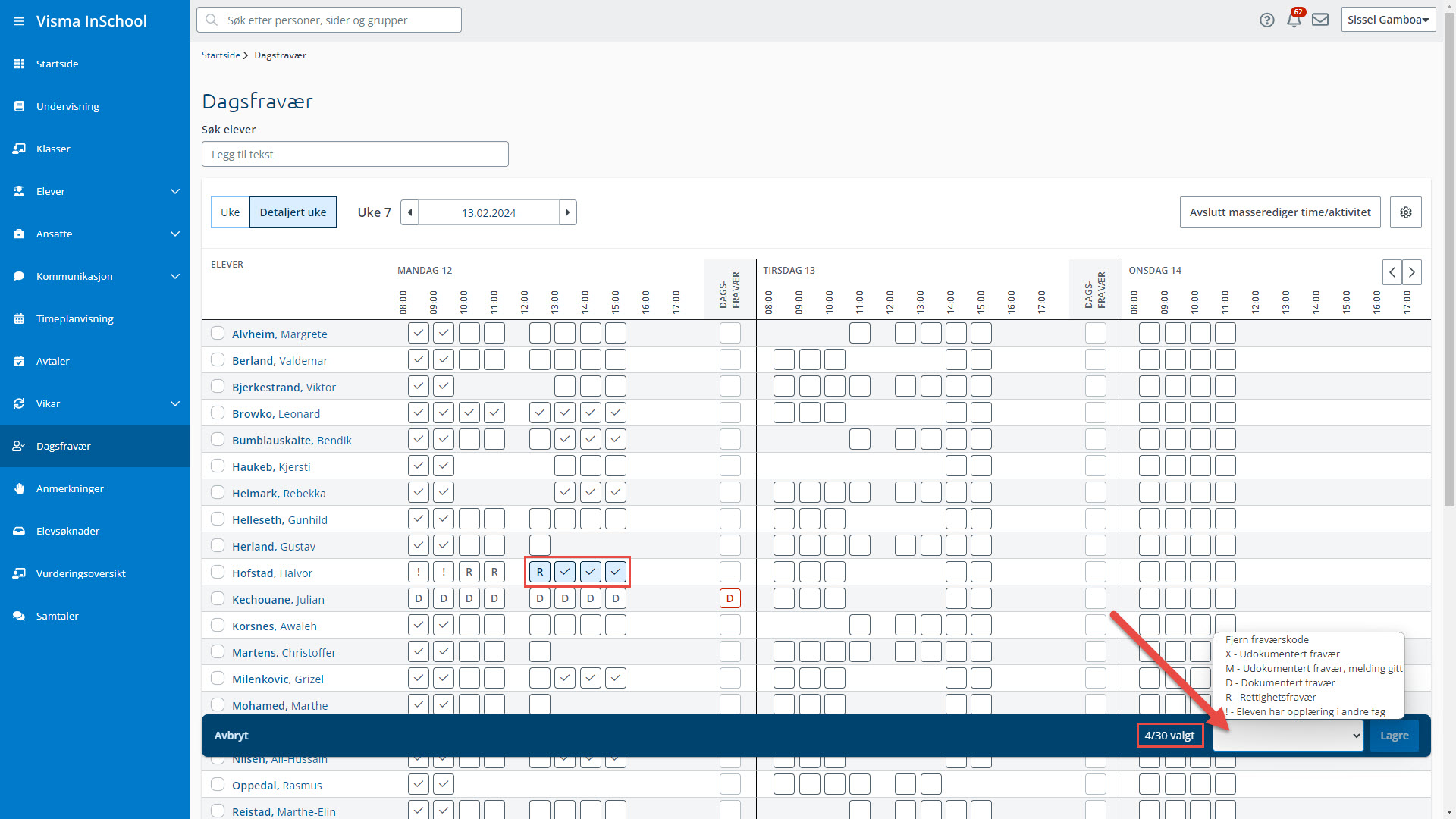Open student Browko, Leonard link
1456x819 pixels.
[276, 413]
